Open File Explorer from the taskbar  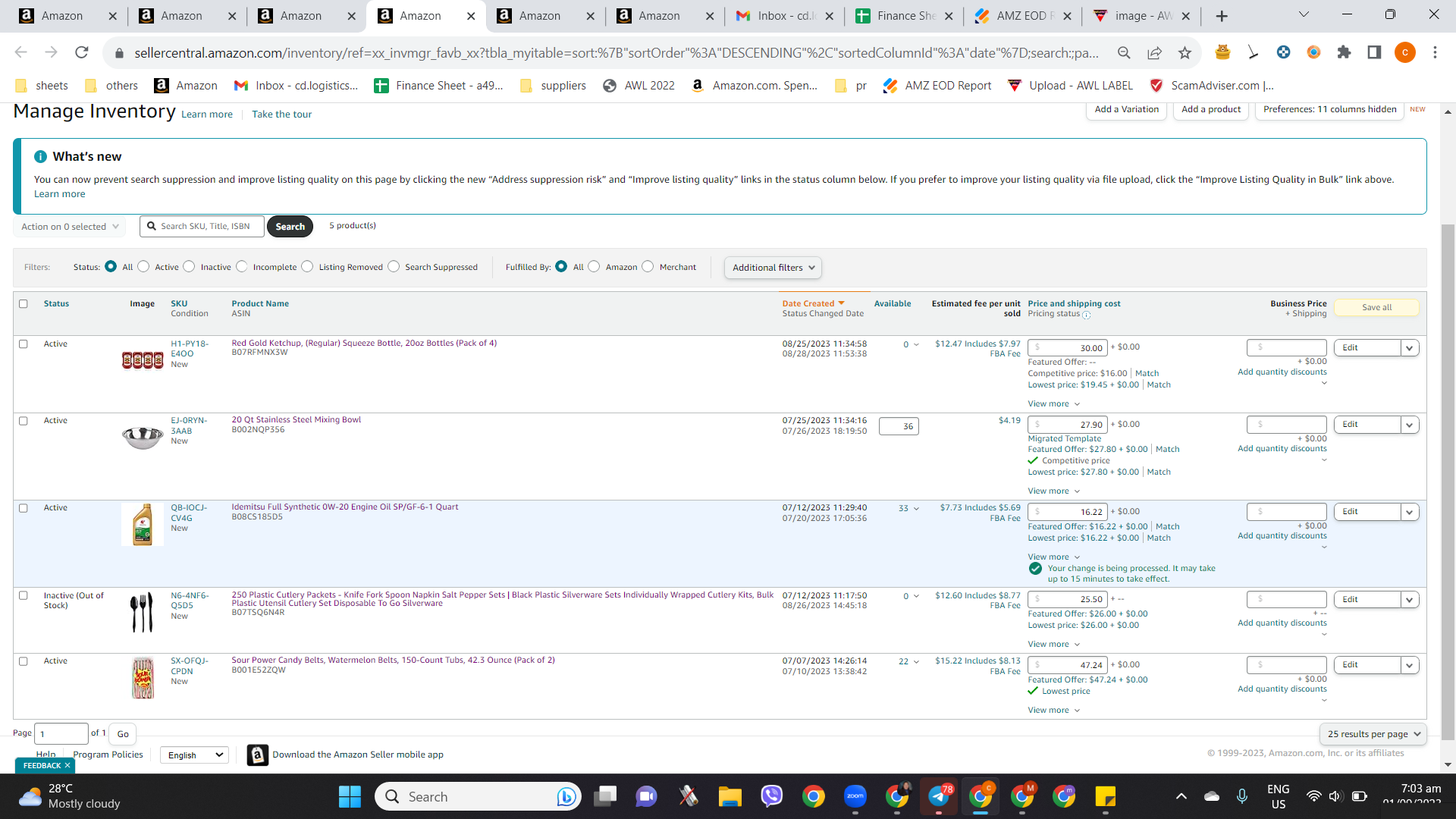click(x=730, y=796)
